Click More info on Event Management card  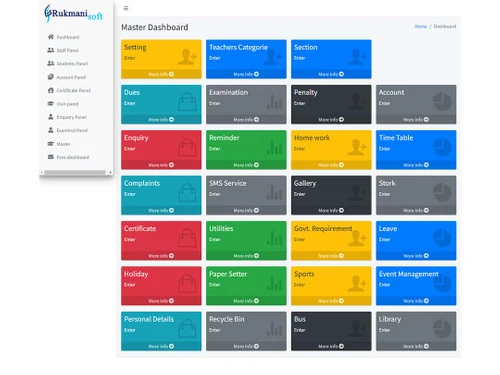416,301
